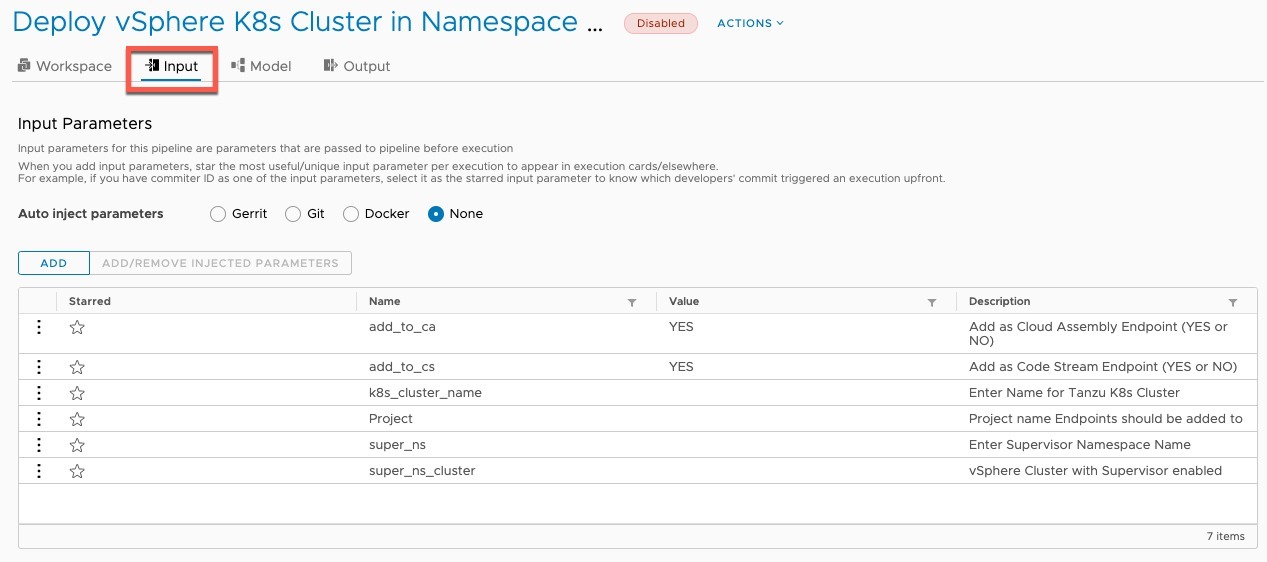Click the Disabled status badge
The width and height of the screenshot is (1267, 562).
coord(661,23)
